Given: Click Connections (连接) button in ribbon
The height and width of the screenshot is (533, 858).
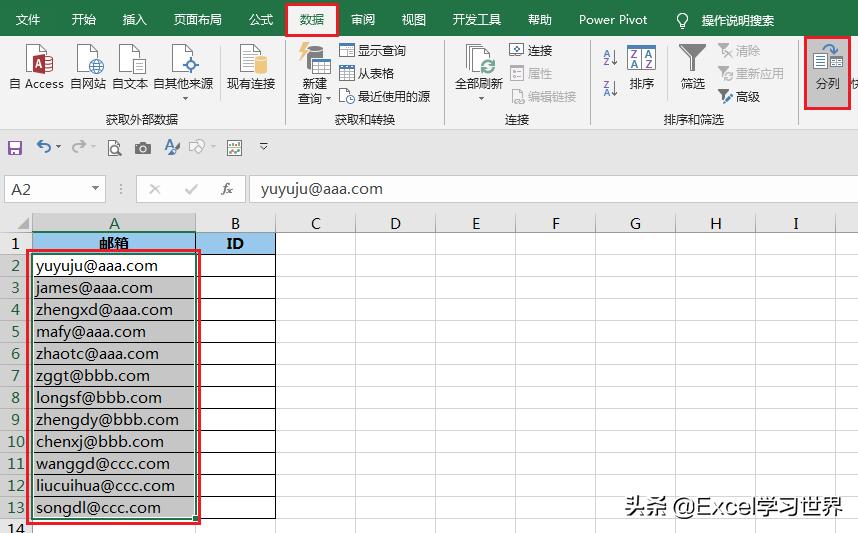Looking at the screenshot, I should pyautogui.click(x=530, y=50).
